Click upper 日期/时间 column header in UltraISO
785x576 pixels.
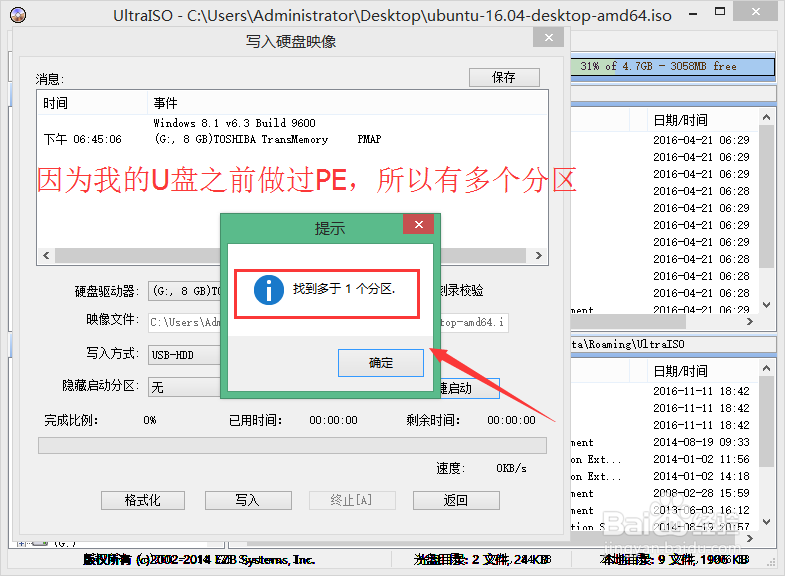pos(702,120)
